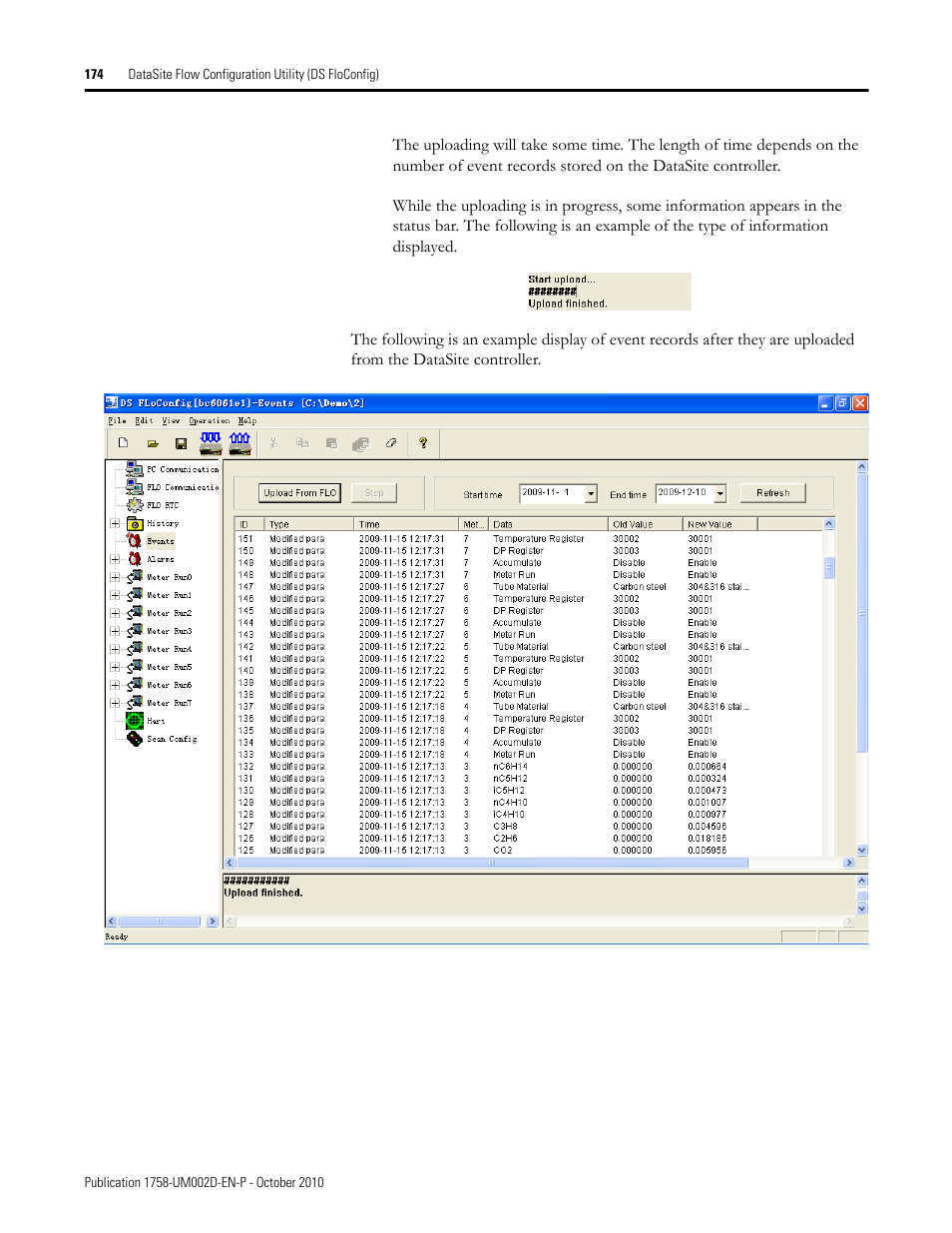Viewport: 952px width, 1233px height.
Task: Click the PC Communication computer icon
Action: point(135,468)
